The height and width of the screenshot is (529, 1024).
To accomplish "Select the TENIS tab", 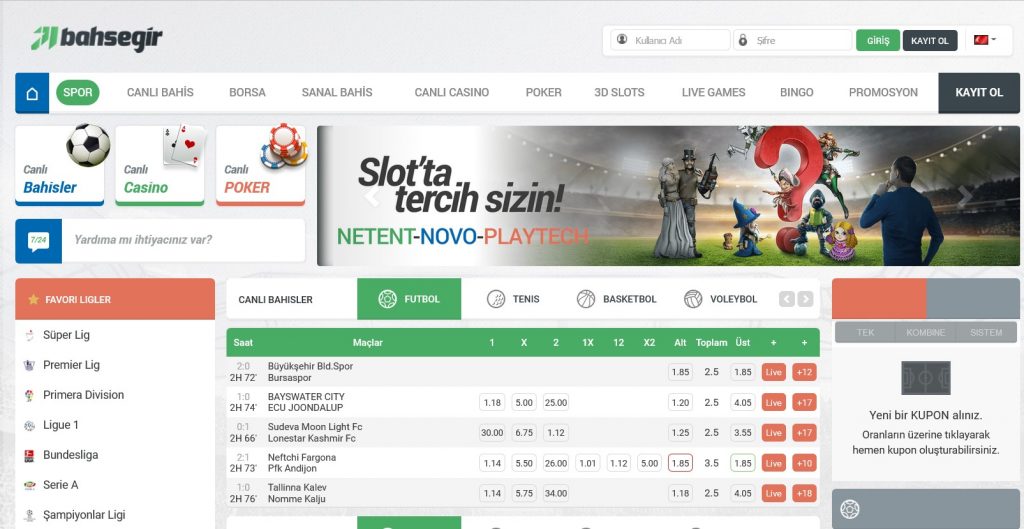I will [513, 299].
